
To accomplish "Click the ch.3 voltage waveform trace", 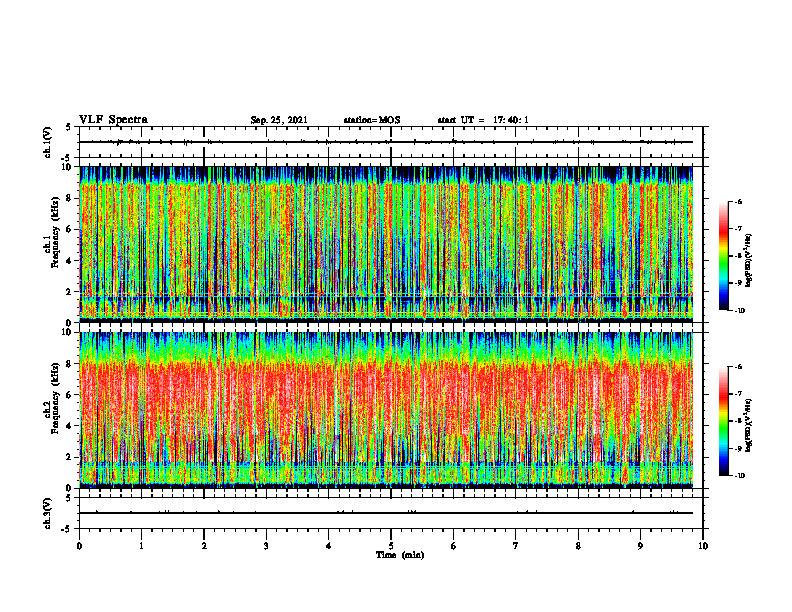I will [386, 513].
